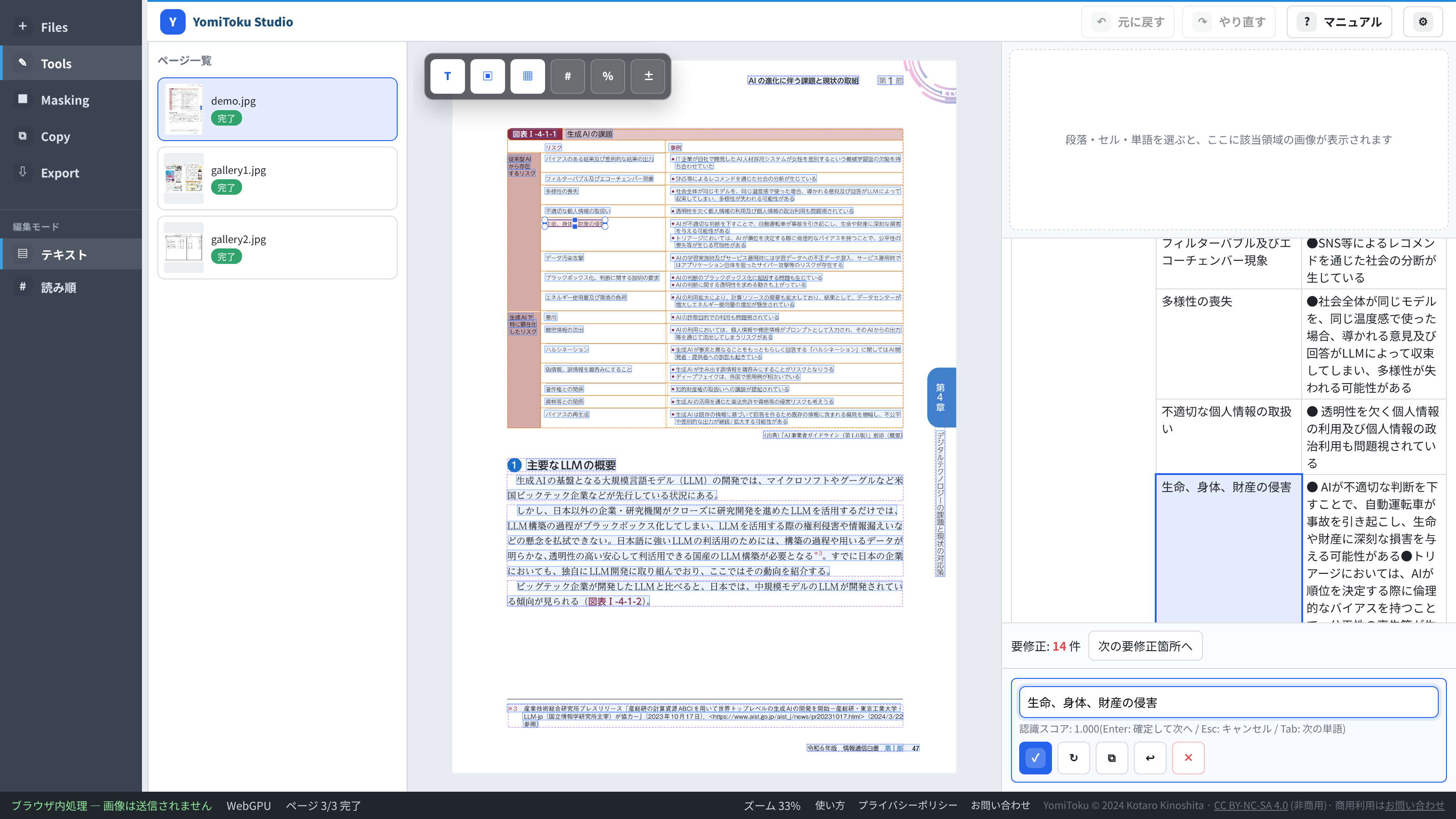Open the settings gear in the header
1456x819 pixels.
click(1423, 21)
